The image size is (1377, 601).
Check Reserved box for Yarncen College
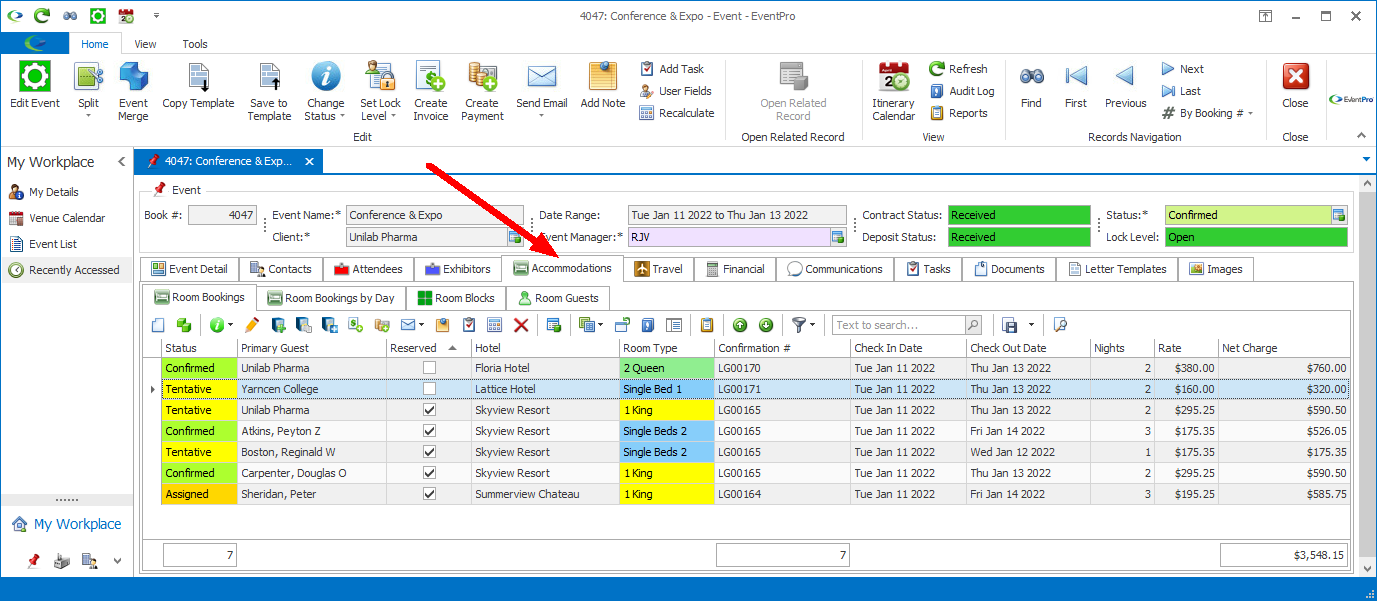click(x=430, y=389)
